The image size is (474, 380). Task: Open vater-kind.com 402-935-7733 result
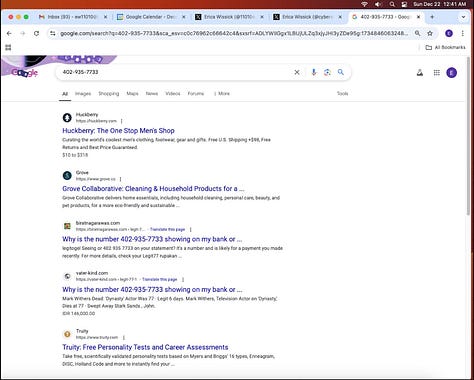(x=152, y=289)
